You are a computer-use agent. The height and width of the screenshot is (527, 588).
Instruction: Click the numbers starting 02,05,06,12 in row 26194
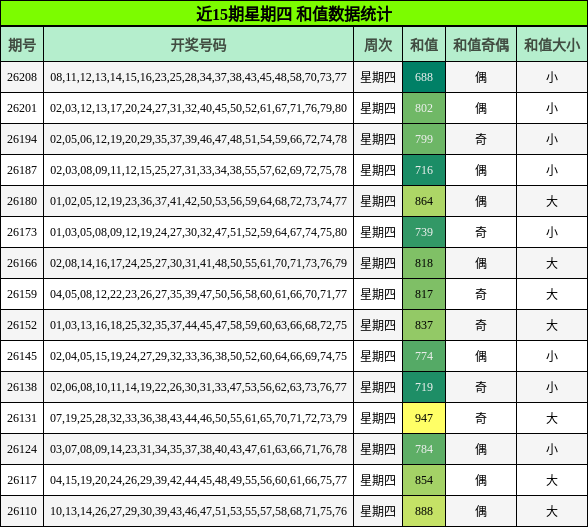[198, 139]
